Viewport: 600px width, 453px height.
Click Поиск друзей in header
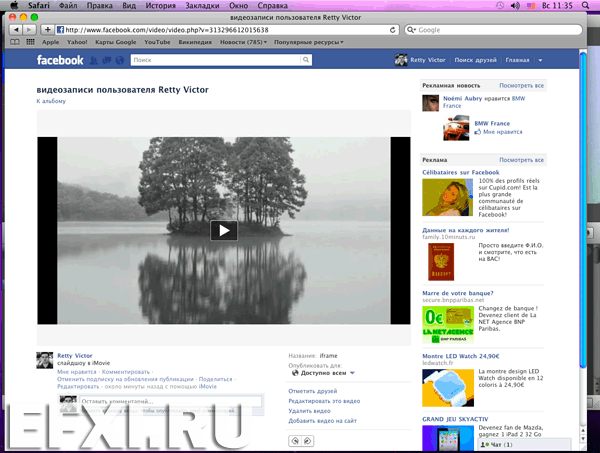(x=475, y=60)
